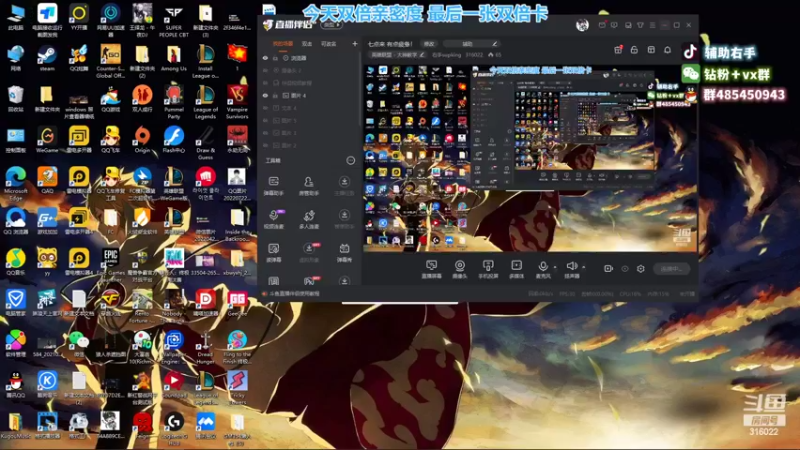Open the Among Us desktop icon
Image resolution: width=800 pixels, height=450 pixels.
(x=173, y=59)
